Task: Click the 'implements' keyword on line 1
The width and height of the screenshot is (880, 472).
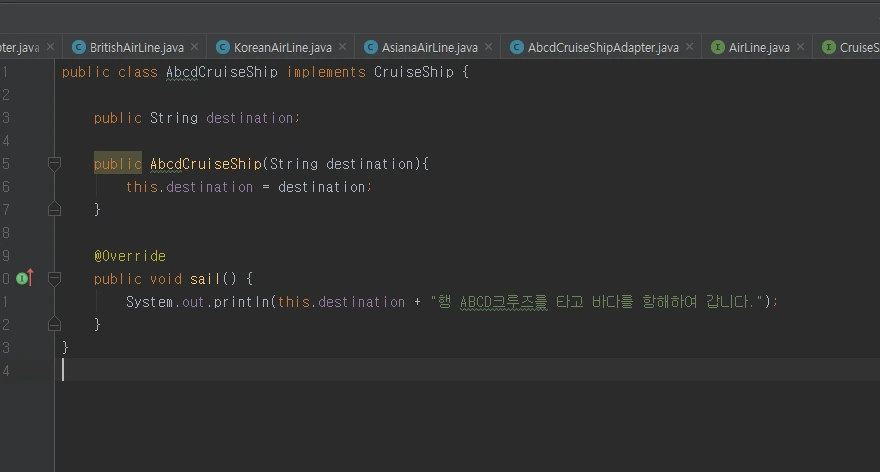Action: tap(326, 72)
